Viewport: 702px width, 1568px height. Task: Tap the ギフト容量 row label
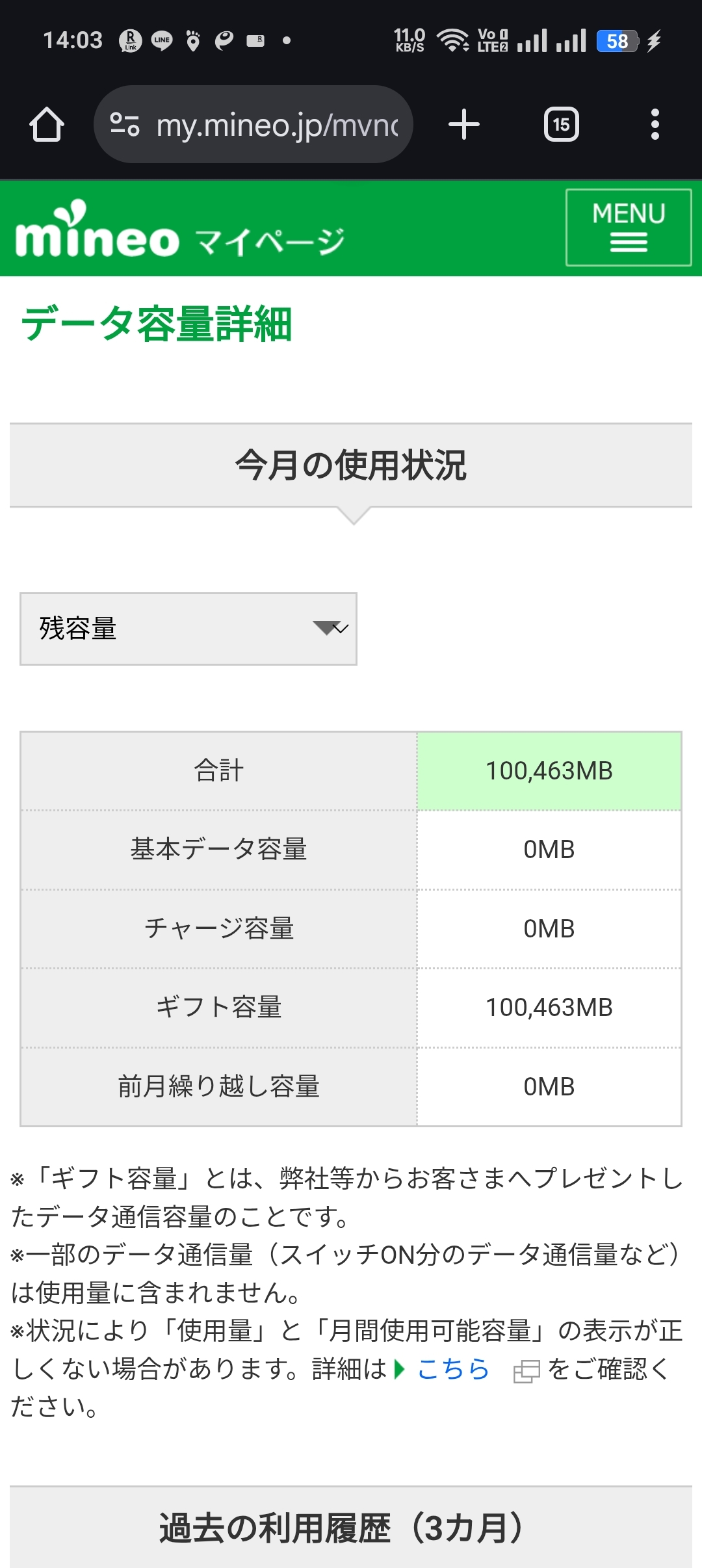point(218,1008)
